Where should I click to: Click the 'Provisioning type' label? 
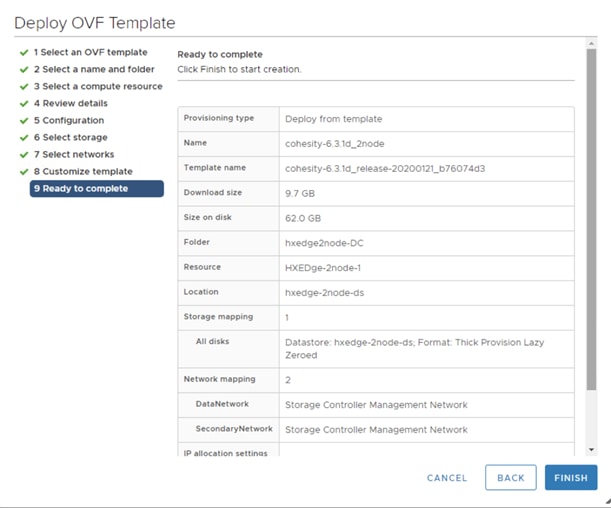219,118
